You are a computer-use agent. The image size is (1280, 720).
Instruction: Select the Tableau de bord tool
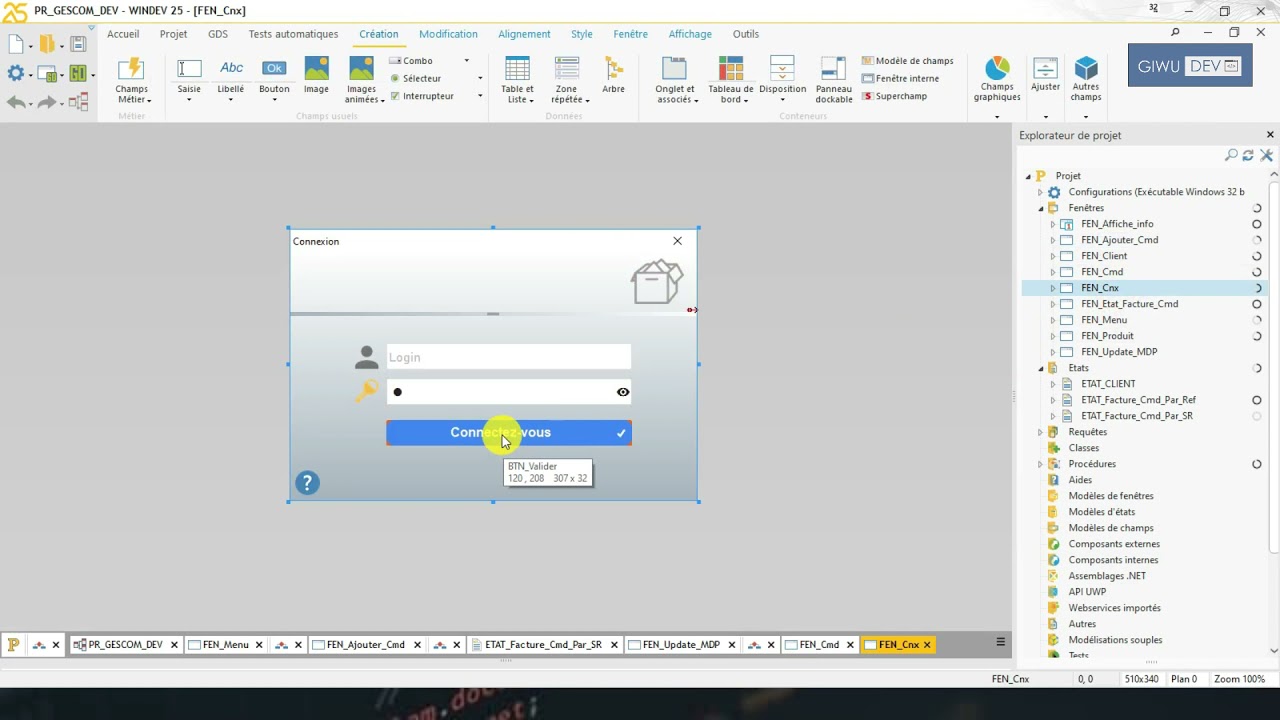pyautogui.click(x=731, y=80)
